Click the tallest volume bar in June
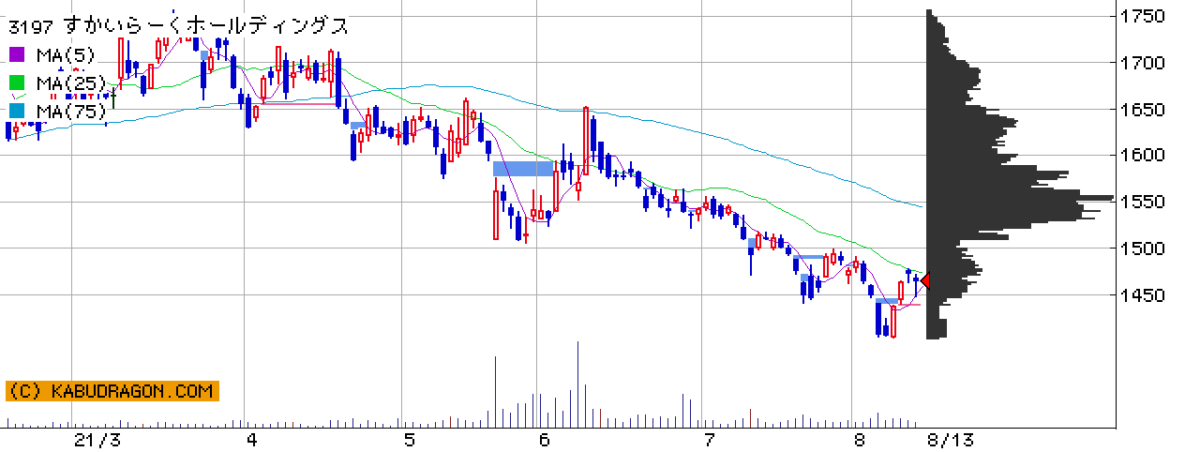1200x452 pixels. [x=578, y=384]
